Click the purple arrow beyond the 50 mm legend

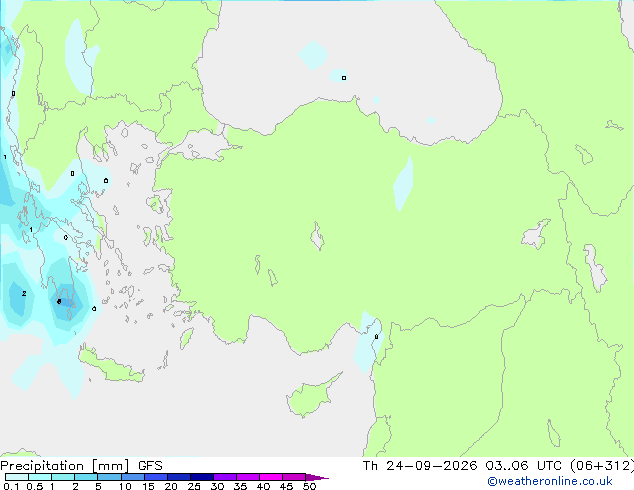[x=317, y=477]
